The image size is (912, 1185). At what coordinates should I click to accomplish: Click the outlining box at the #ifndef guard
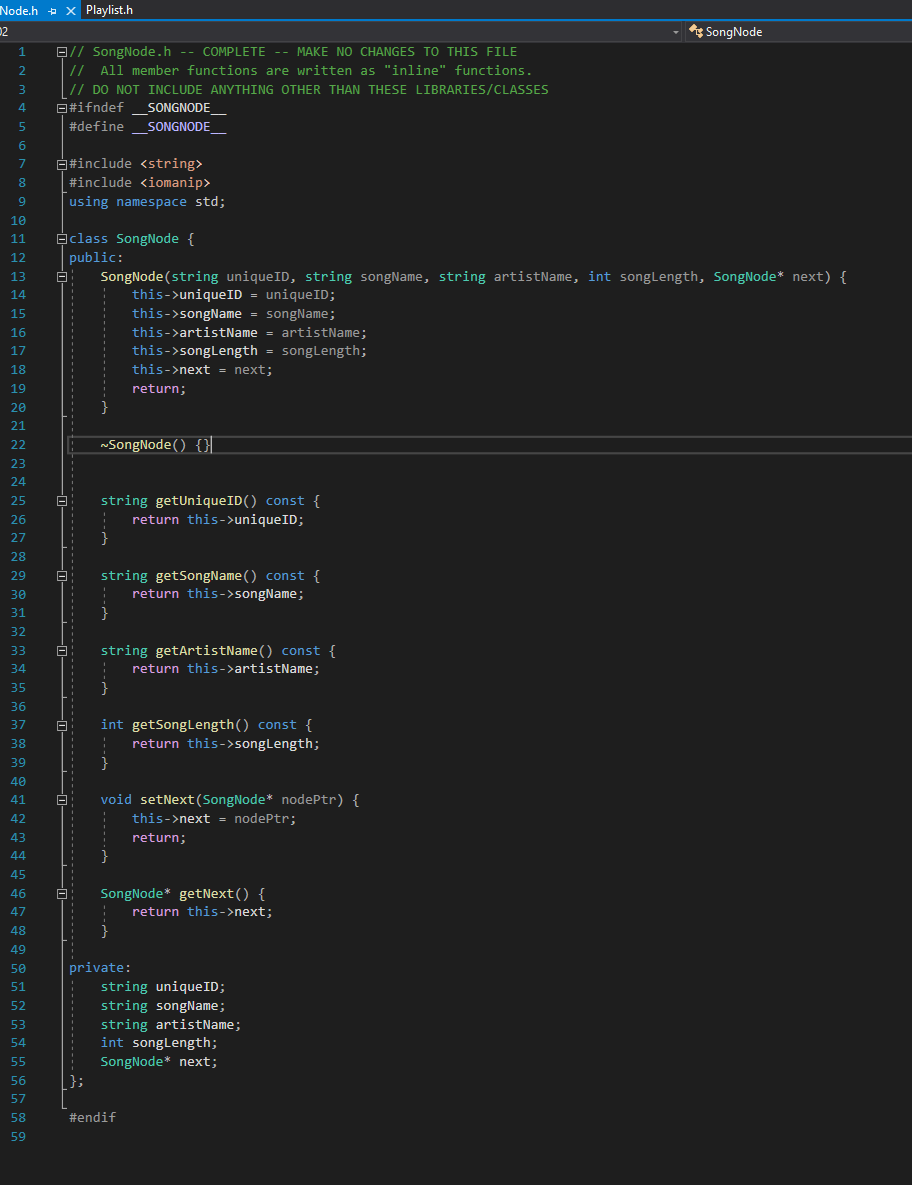(61, 107)
